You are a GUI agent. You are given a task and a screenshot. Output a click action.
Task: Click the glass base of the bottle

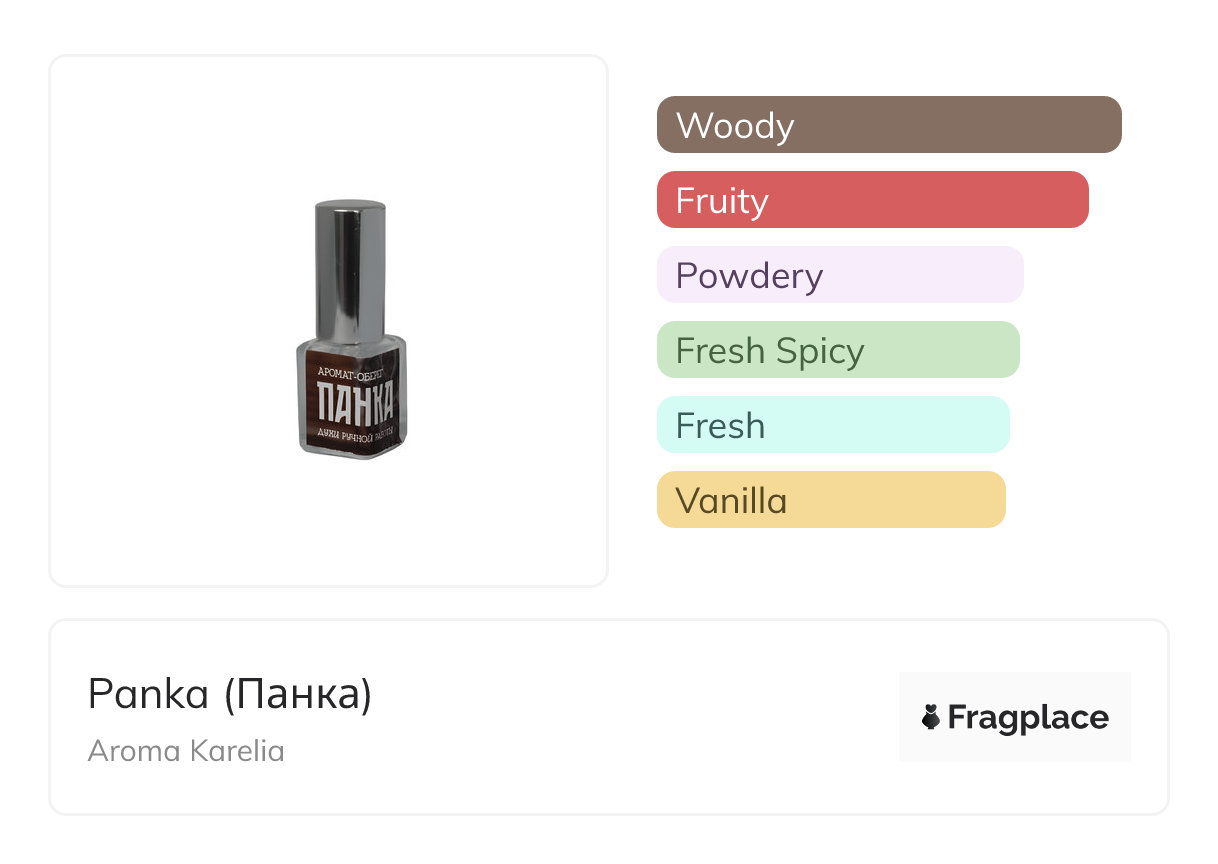tap(352, 450)
